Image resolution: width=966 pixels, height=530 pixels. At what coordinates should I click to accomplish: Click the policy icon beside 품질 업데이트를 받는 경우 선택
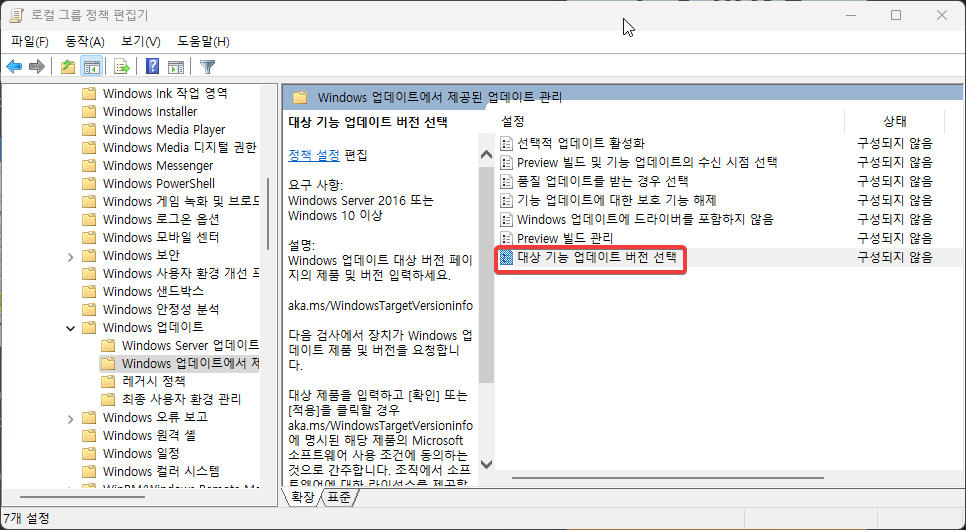[x=506, y=182]
